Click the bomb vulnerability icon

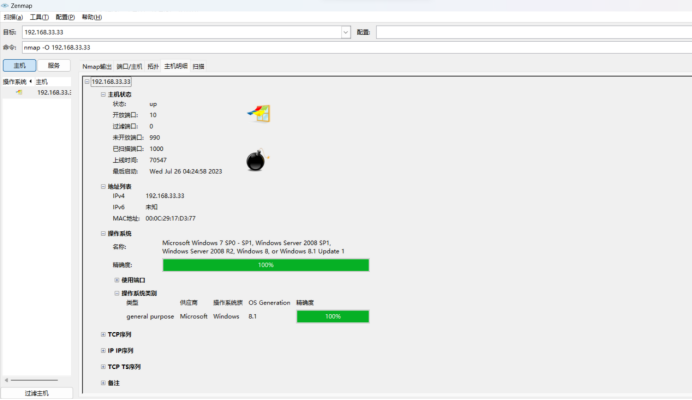point(256,161)
